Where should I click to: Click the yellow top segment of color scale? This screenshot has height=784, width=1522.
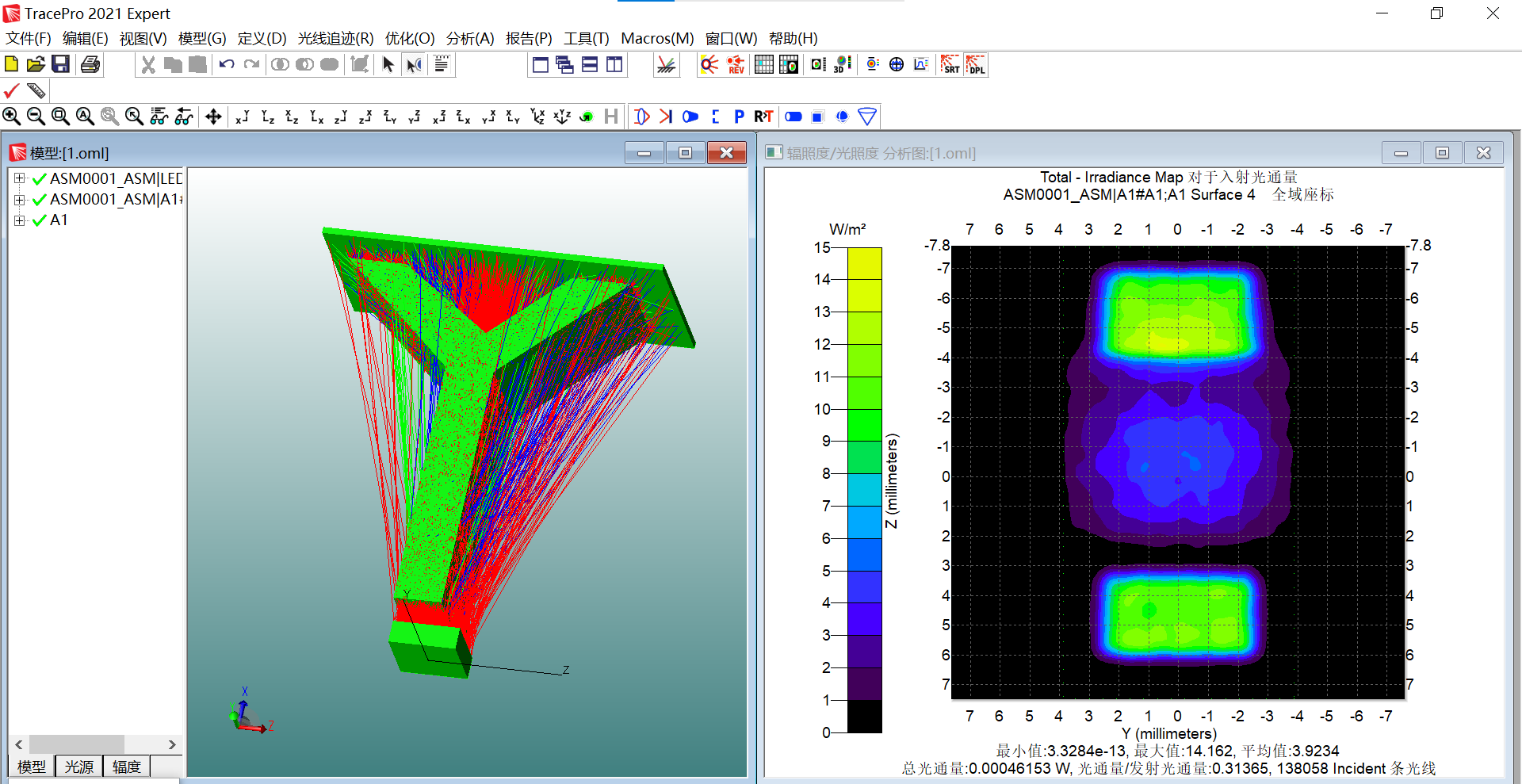(x=865, y=263)
